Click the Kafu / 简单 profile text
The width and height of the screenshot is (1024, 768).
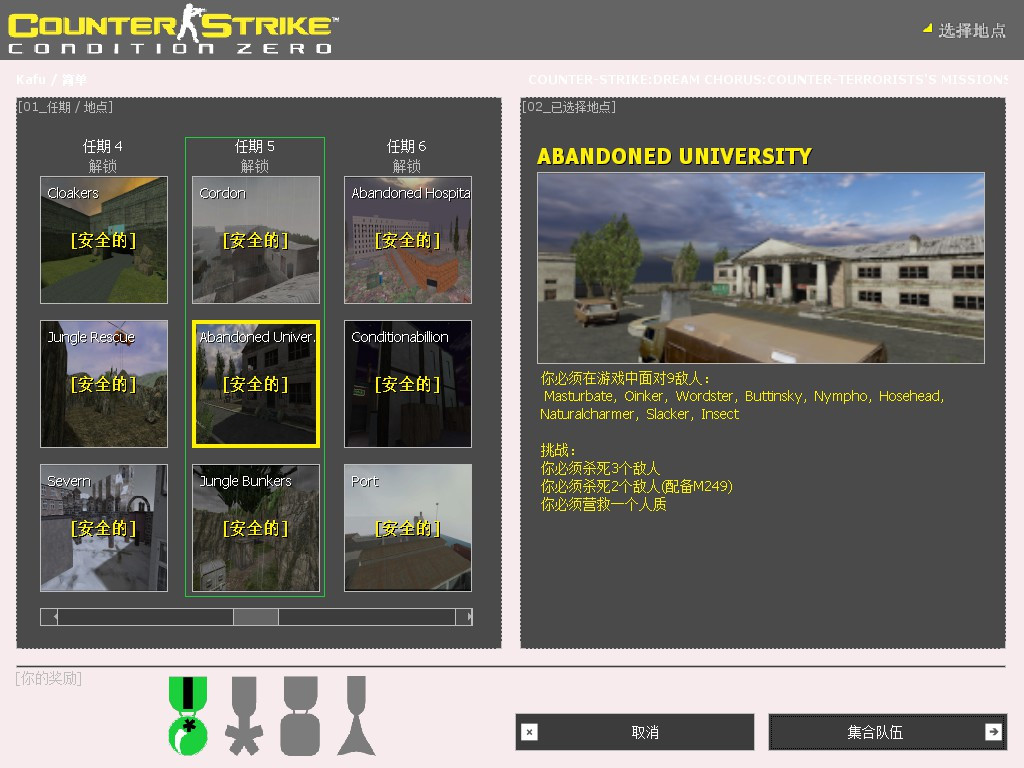click(x=51, y=80)
